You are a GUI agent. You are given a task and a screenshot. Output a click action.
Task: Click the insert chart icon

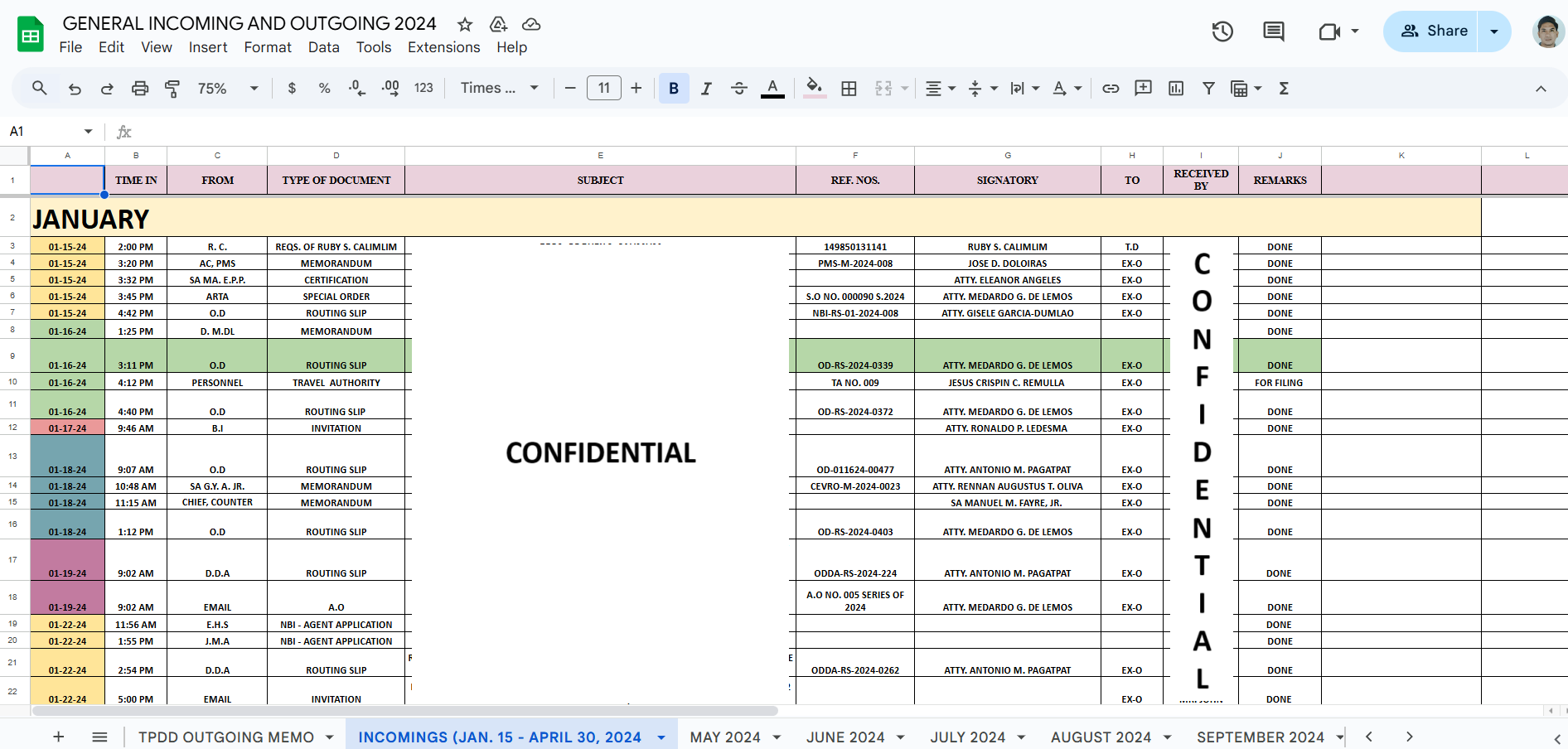point(1176,89)
